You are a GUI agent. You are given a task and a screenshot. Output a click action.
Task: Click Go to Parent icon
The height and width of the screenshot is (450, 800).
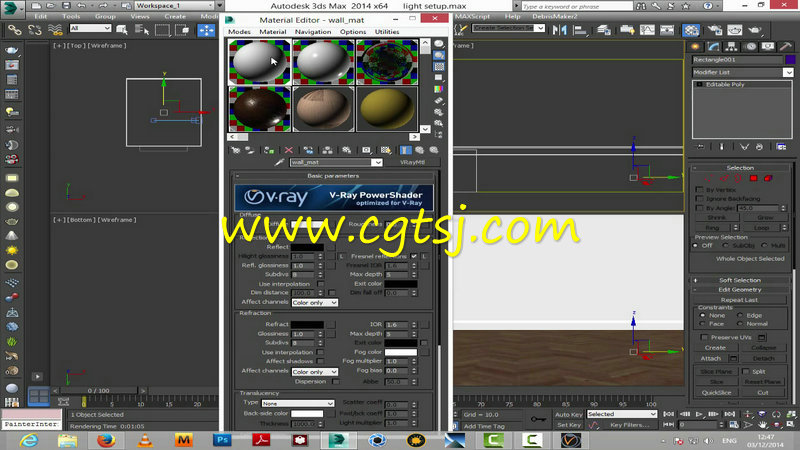[419, 150]
